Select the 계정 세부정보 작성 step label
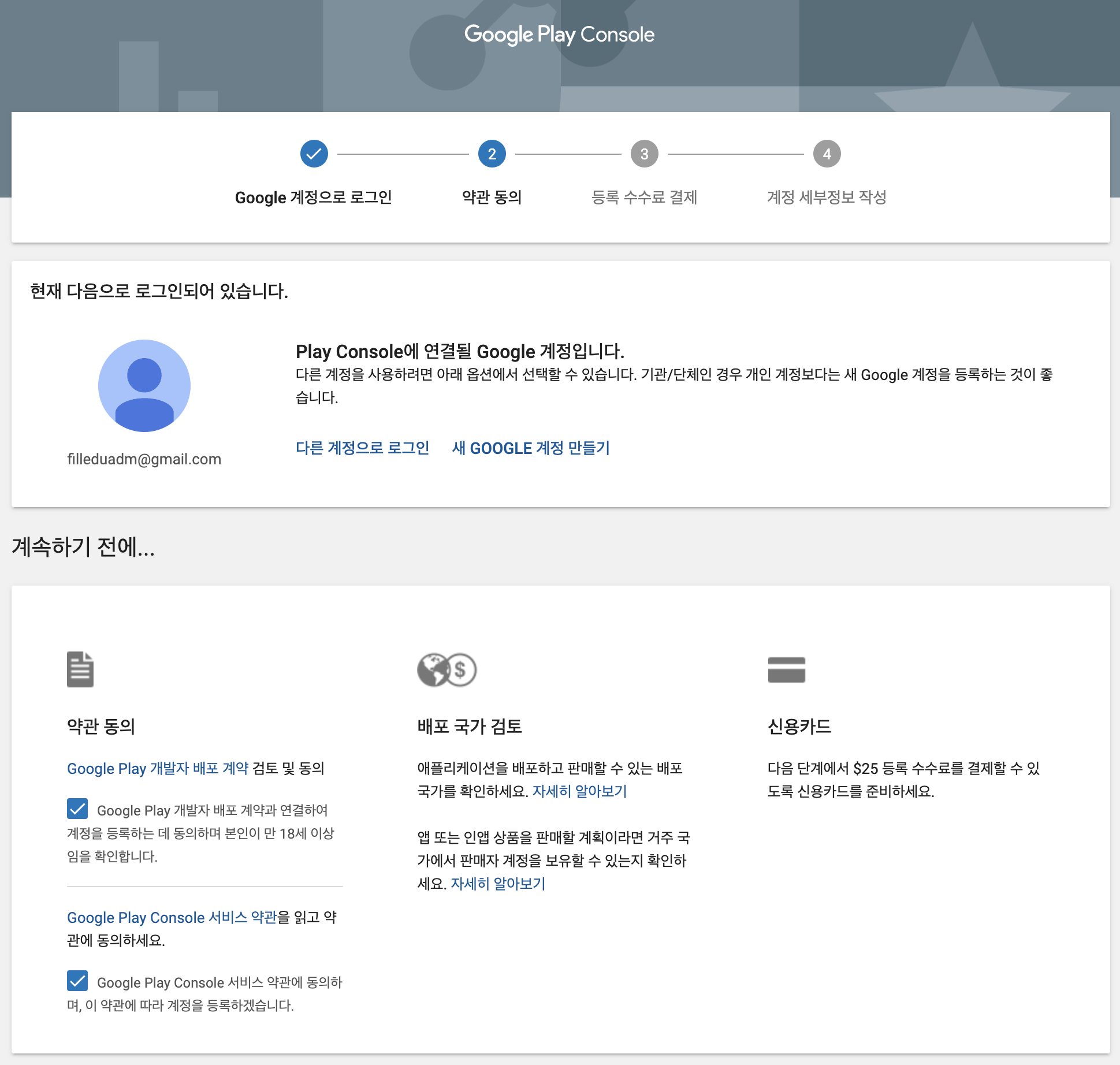The height and width of the screenshot is (1065, 1120). (x=827, y=198)
